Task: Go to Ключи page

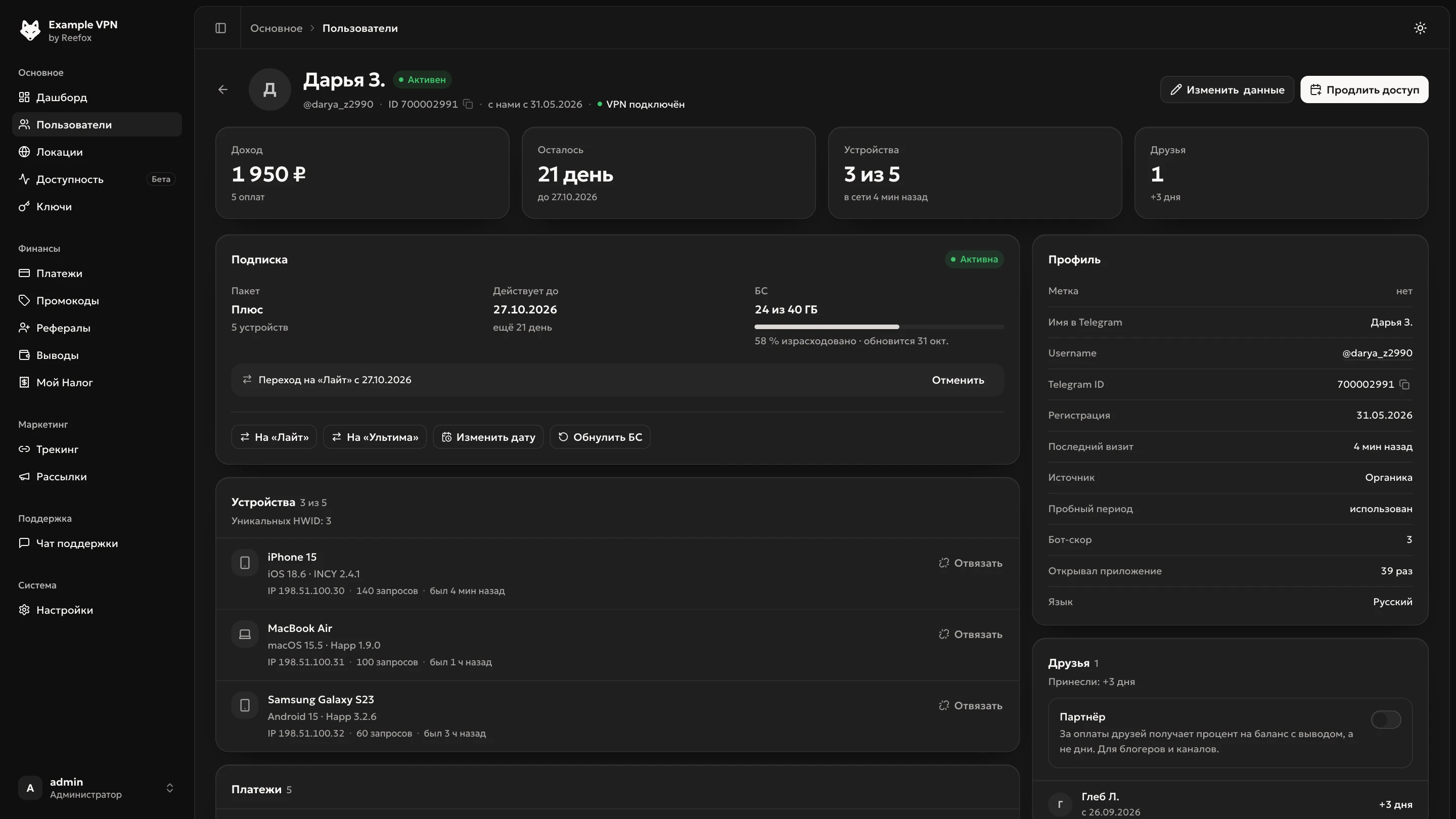Action: point(97,206)
